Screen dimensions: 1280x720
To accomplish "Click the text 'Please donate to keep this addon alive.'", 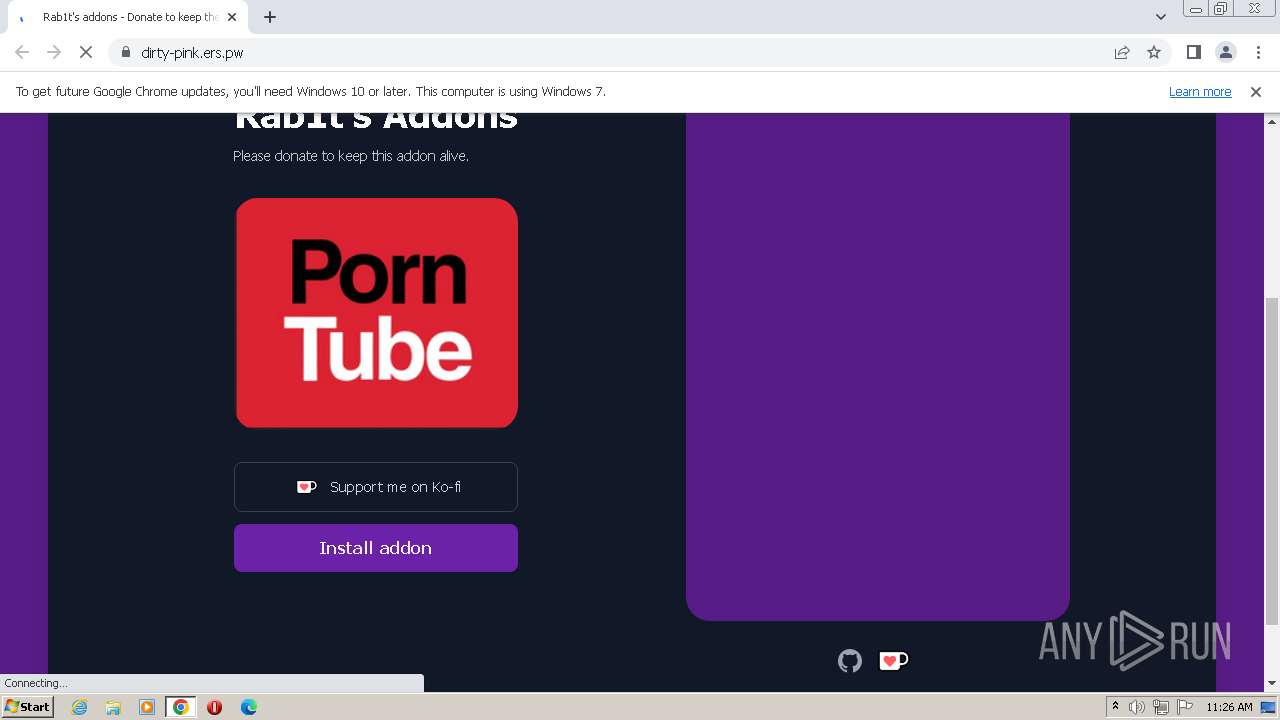I will 351,156.
